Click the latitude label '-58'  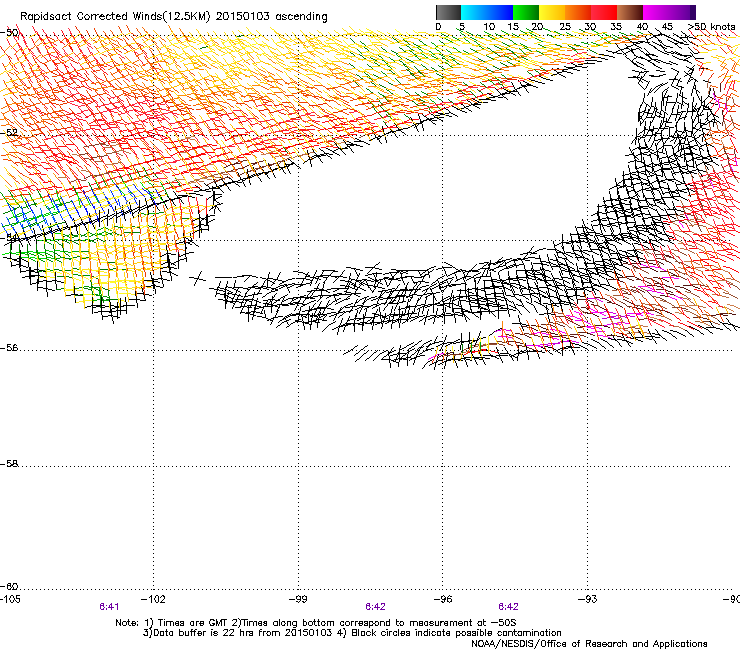(x=9, y=464)
